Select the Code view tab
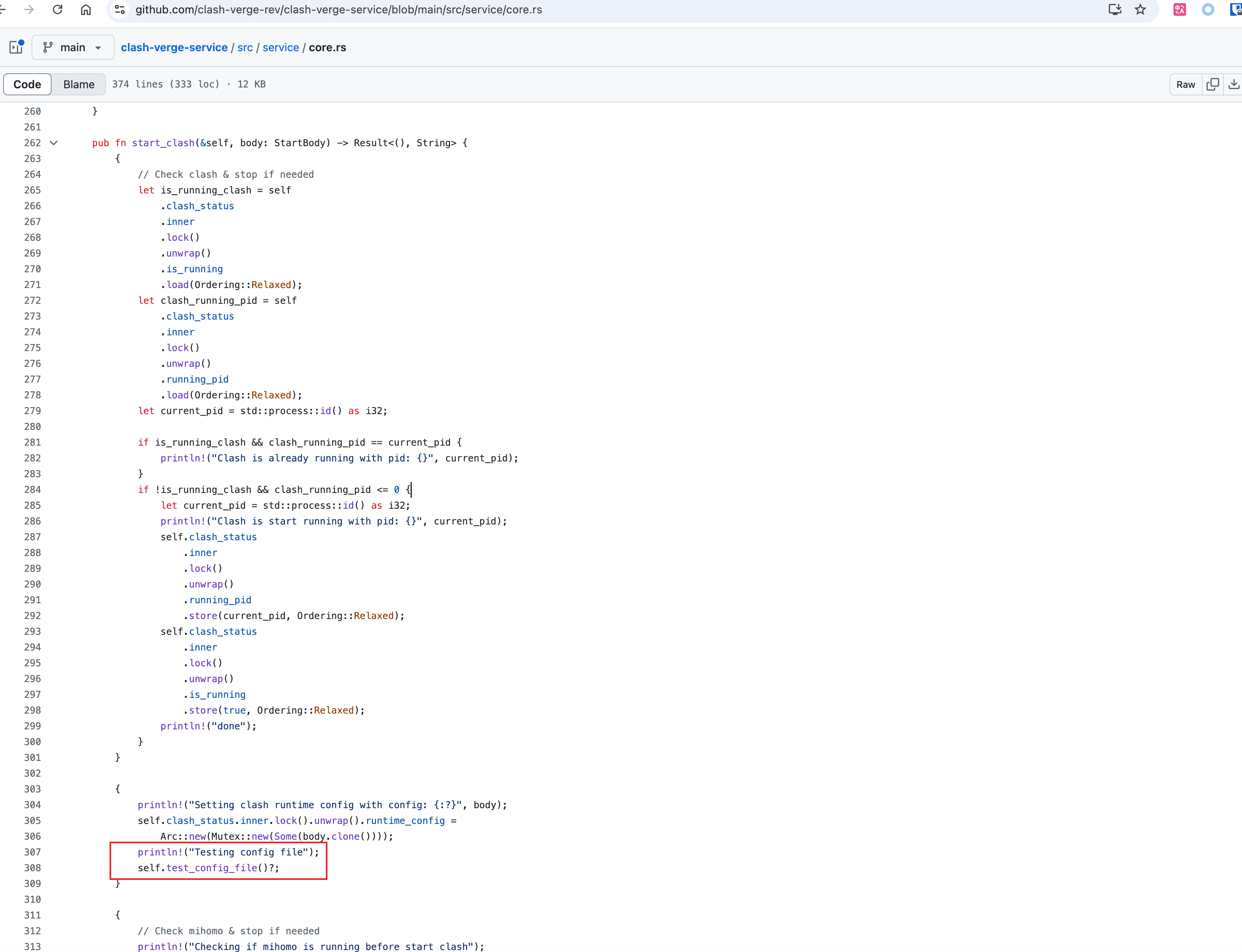1242x952 pixels. [27, 84]
